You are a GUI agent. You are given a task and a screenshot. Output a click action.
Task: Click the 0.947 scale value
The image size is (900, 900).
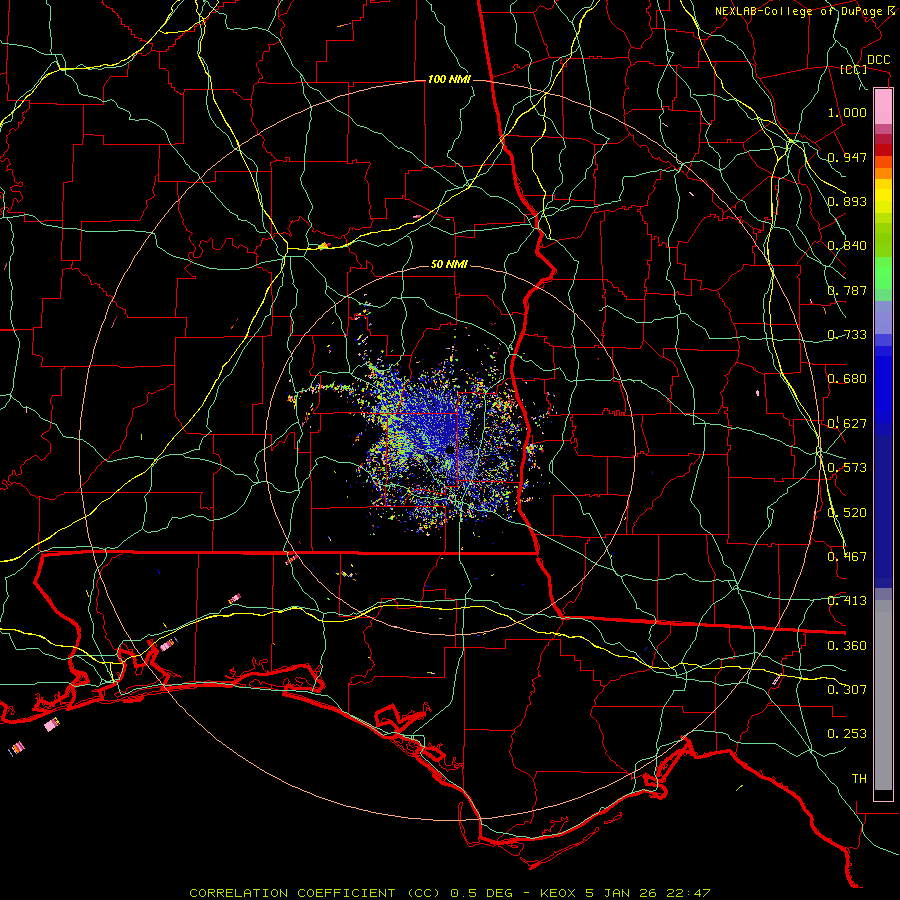click(847, 157)
